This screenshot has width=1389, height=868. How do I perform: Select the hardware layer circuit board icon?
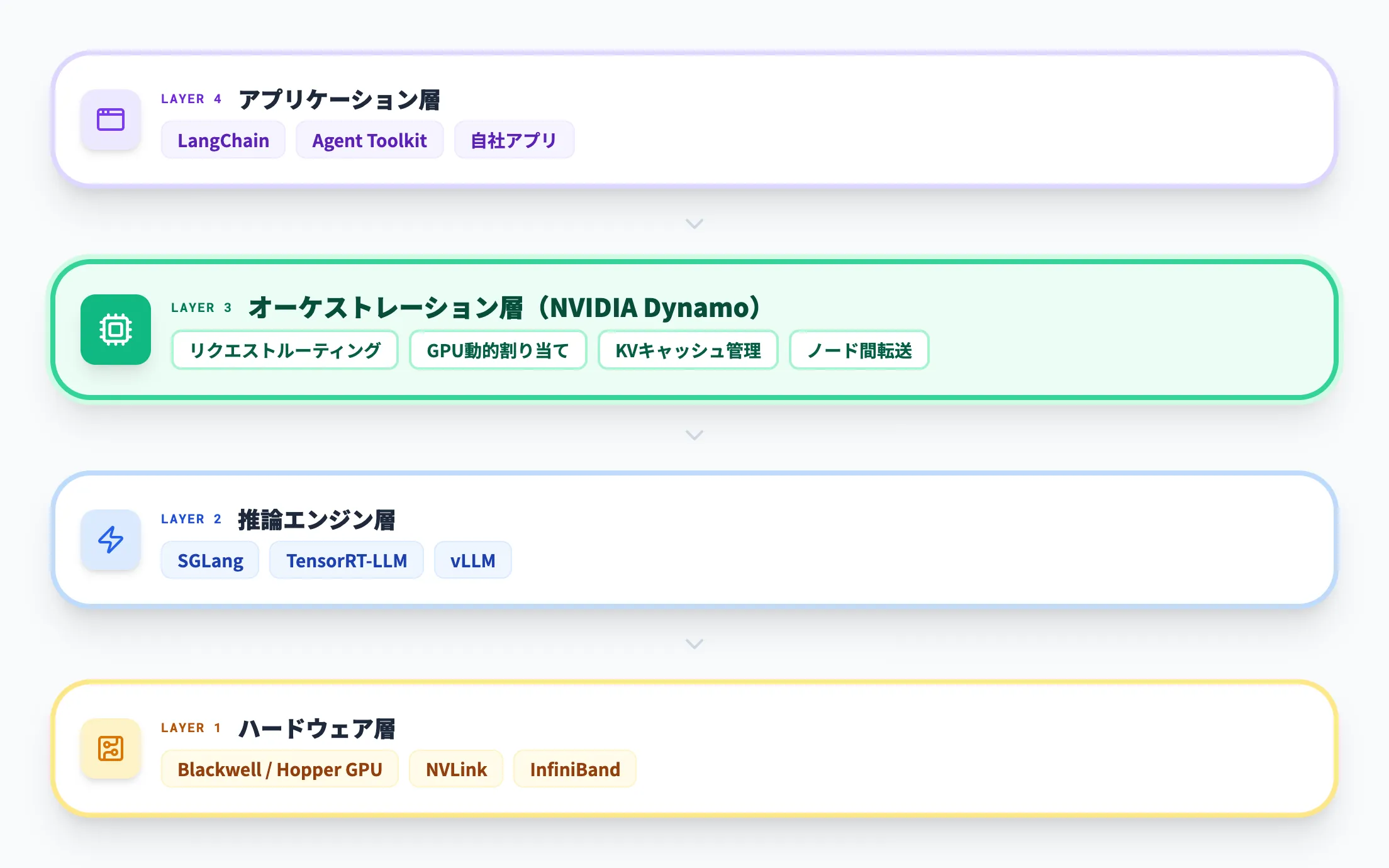pos(110,748)
